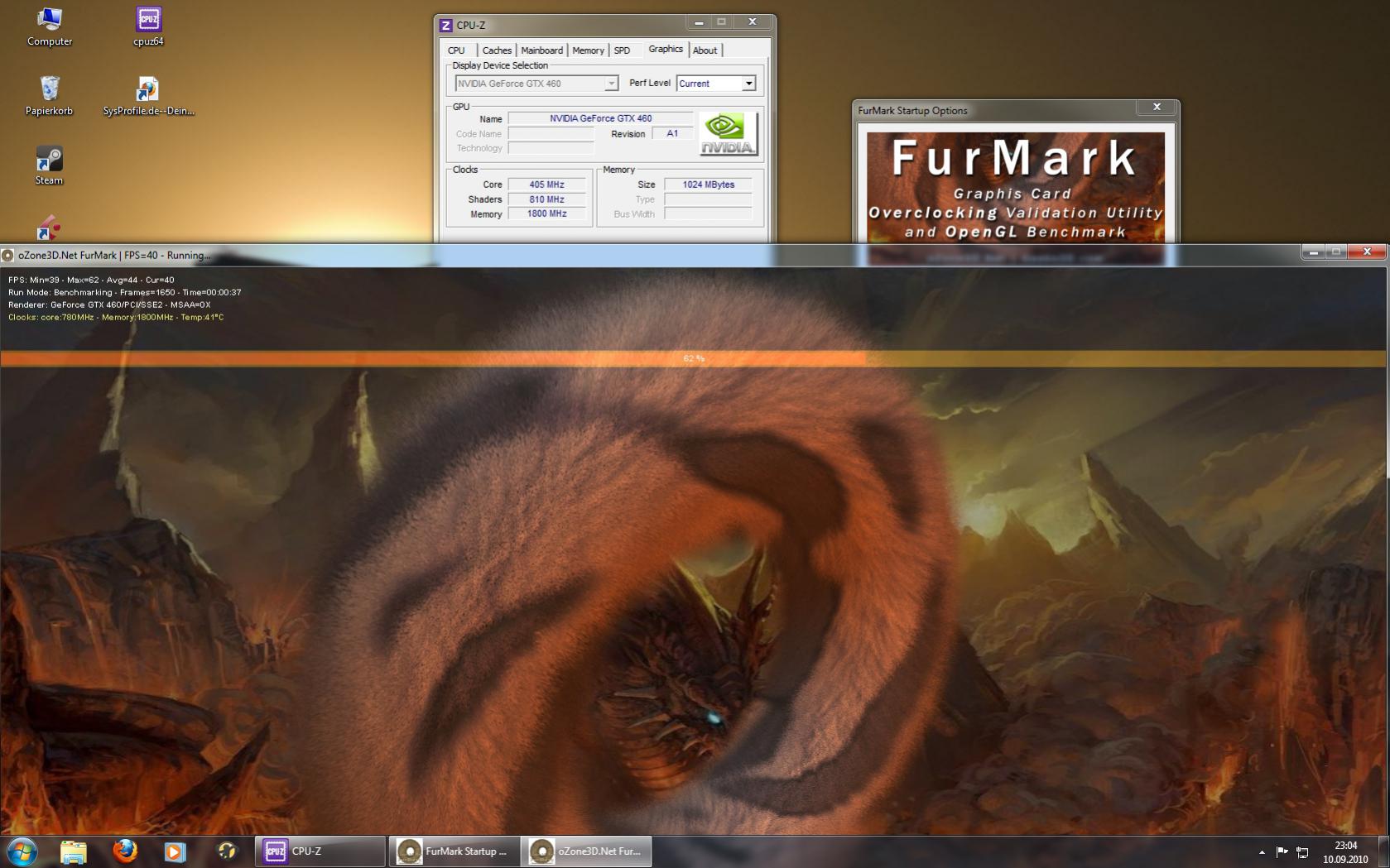Click the Revision A1 value

672,133
